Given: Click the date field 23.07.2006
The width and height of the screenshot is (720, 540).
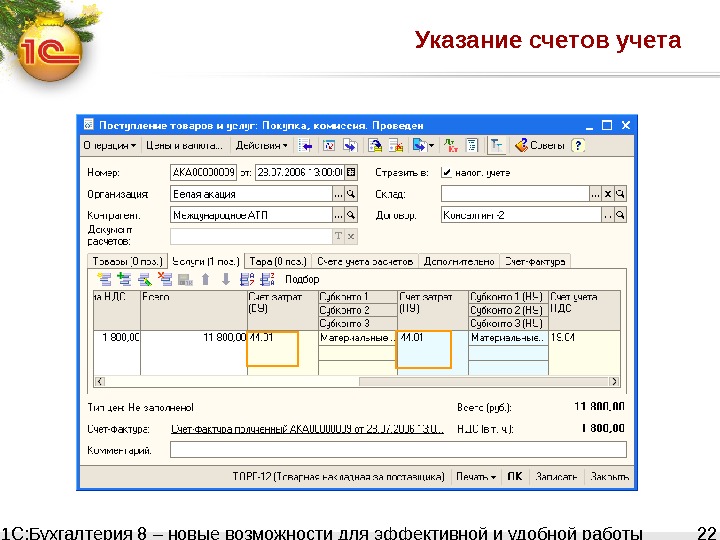Looking at the screenshot, I should pyautogui.click(x=300, y=173).
